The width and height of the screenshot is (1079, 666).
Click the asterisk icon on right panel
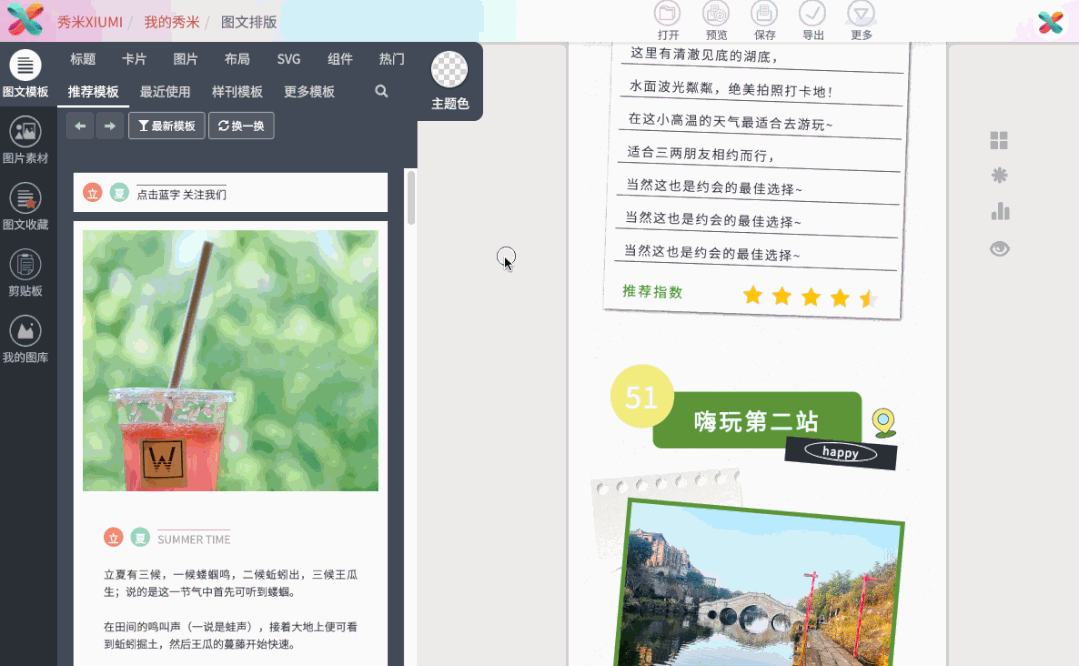[x=999, y=175]
